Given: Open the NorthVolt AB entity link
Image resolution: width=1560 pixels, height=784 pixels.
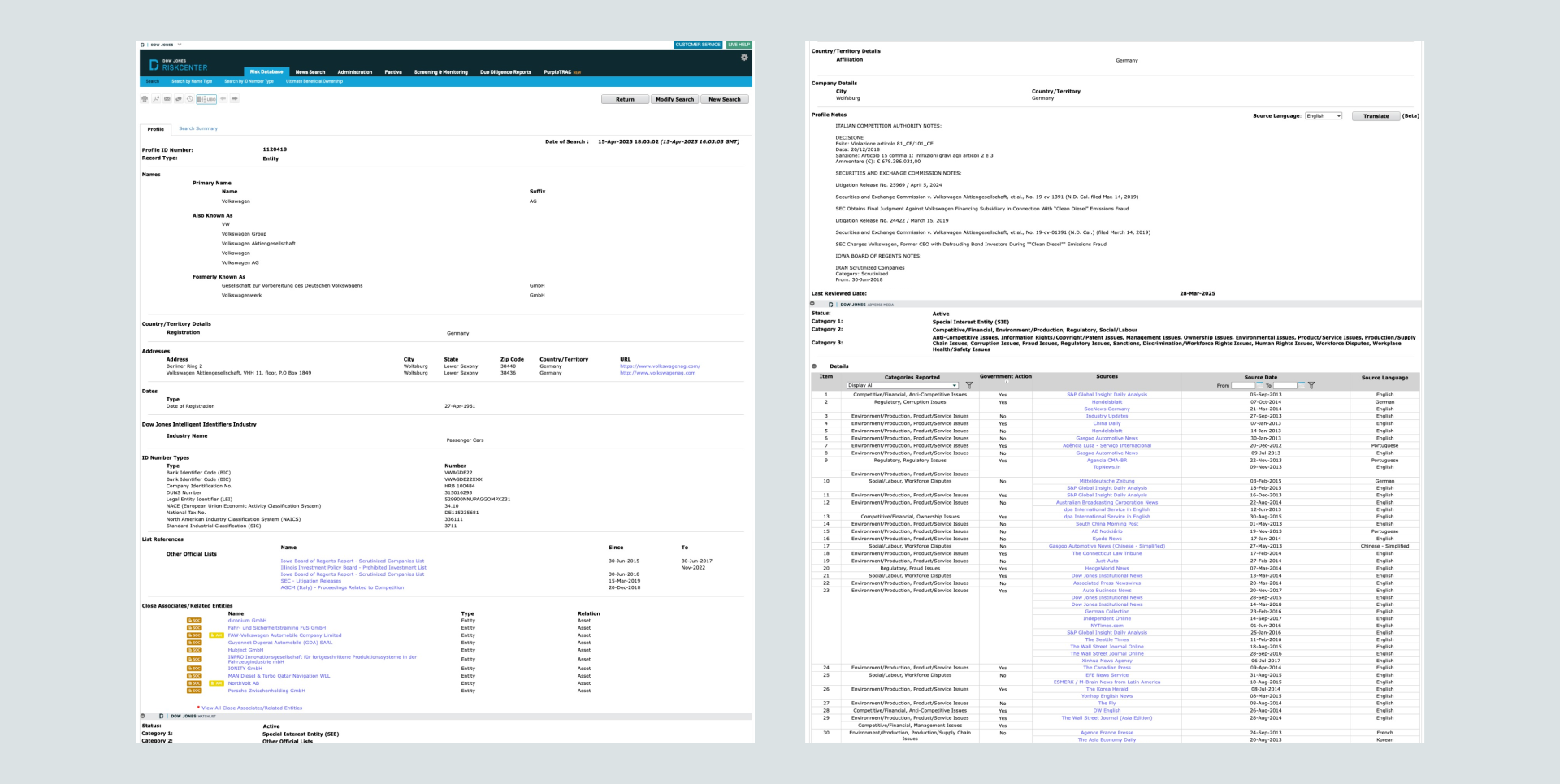Looking at the screenshot, I should [244, 683].
